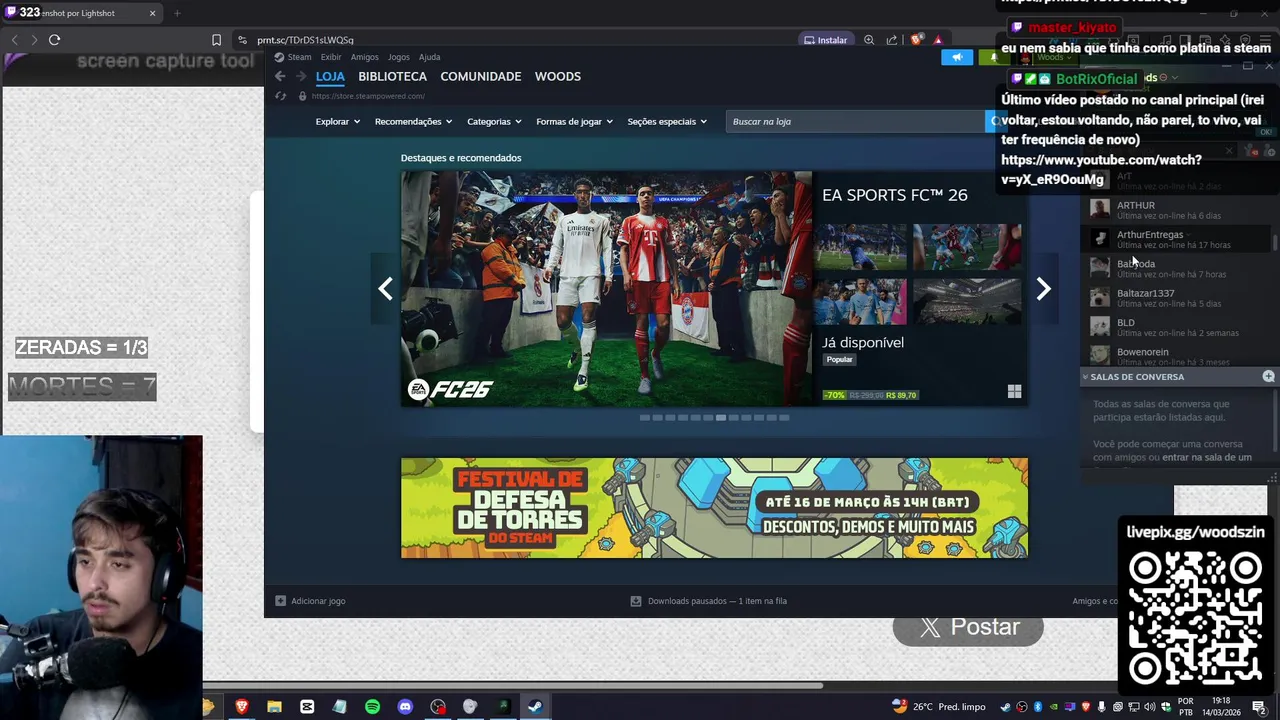Go back in Steam store navigation
The width and height of the screenshot is (1280, 720).
(280, 76)
